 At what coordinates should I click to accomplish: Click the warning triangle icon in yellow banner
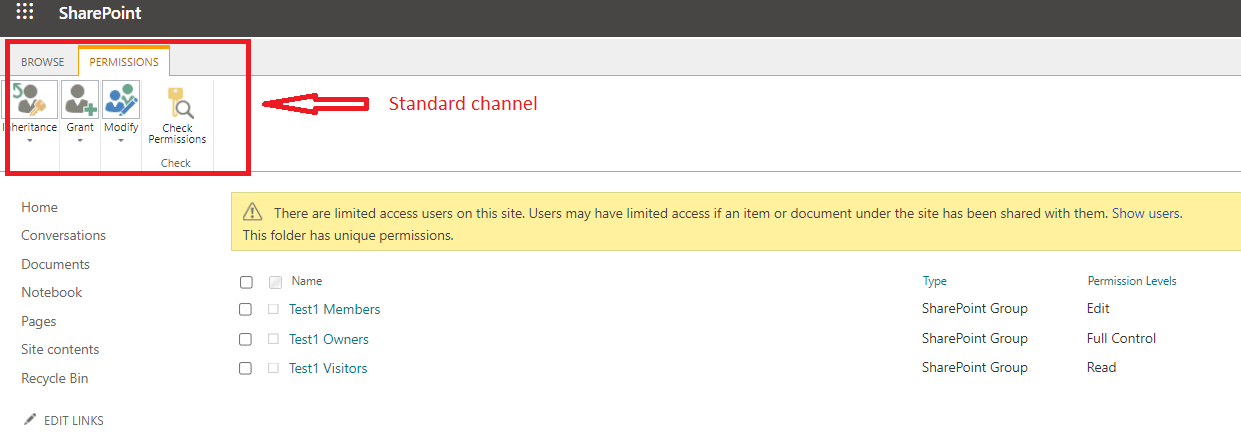(253, 212)
